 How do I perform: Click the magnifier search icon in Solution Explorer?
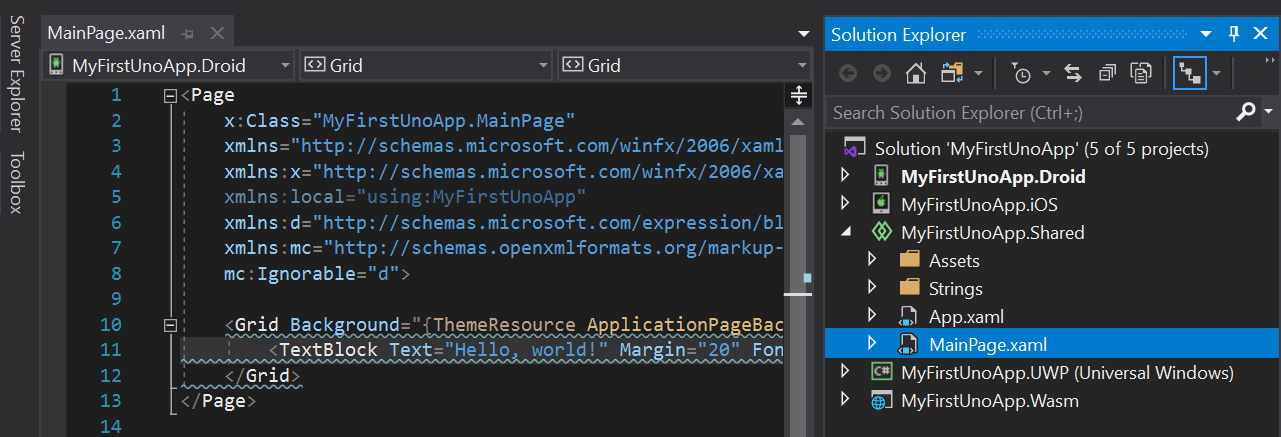[x=1246, y=112]
